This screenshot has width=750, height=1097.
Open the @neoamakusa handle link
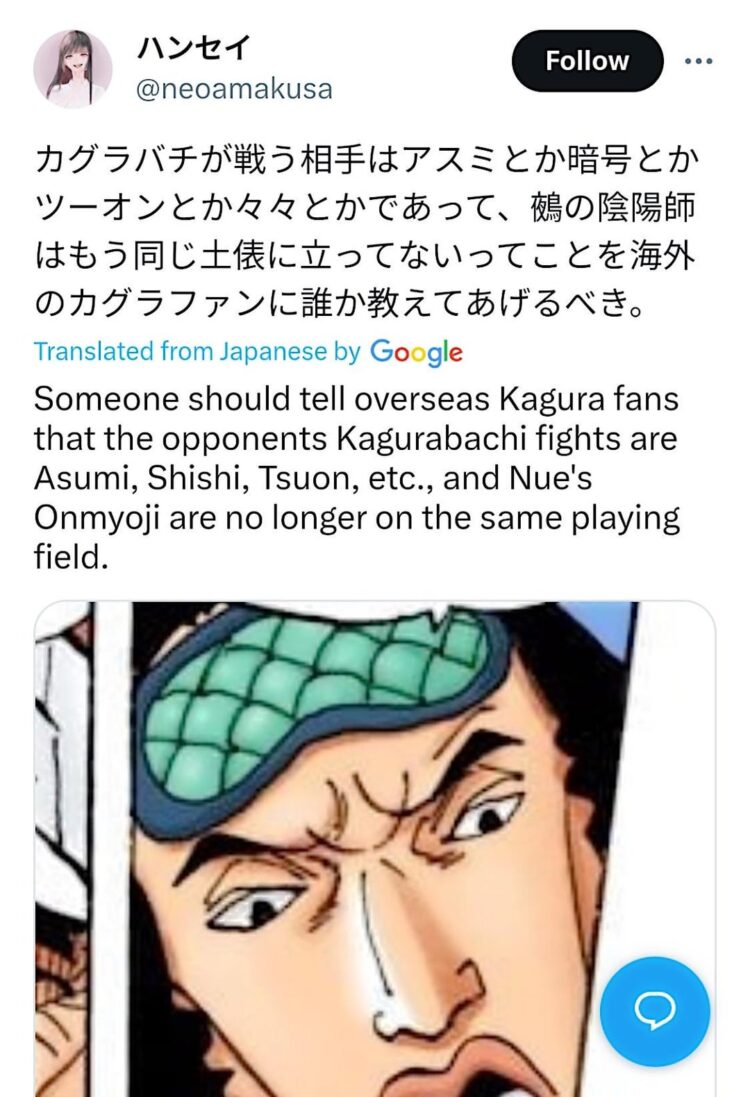pos(234,90)
